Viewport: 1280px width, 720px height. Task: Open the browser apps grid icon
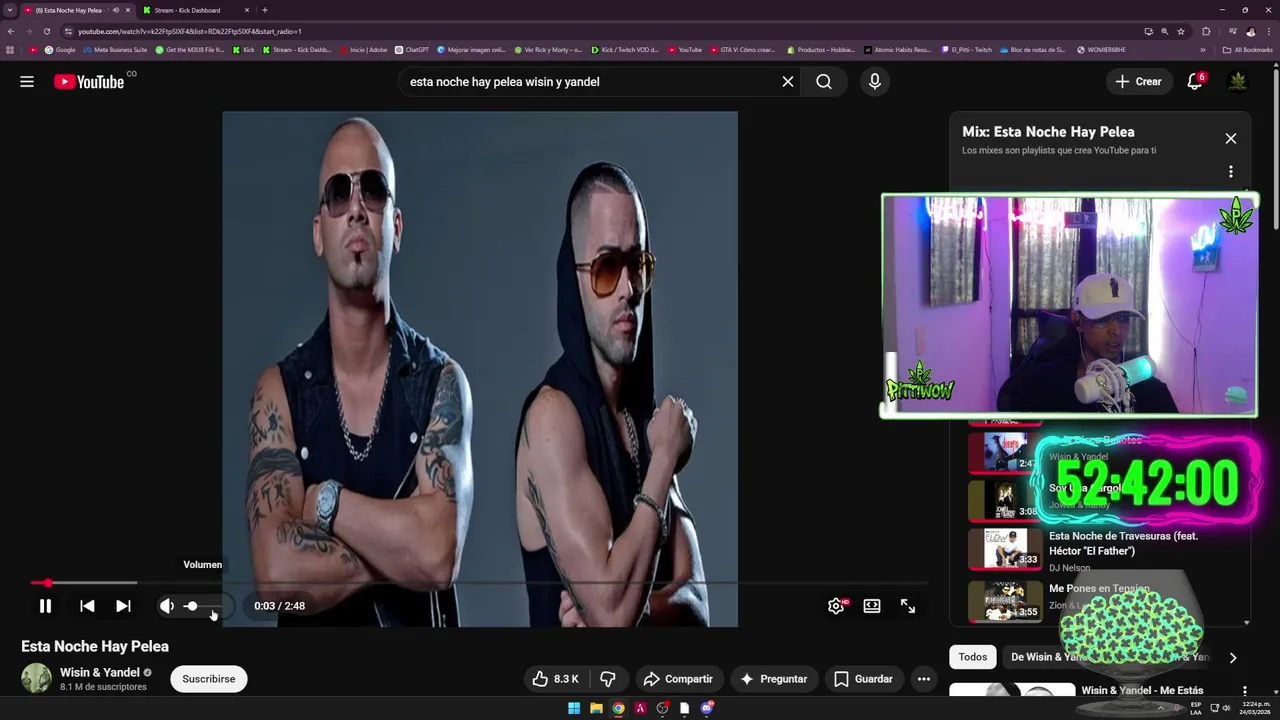(x=10, y=50)
